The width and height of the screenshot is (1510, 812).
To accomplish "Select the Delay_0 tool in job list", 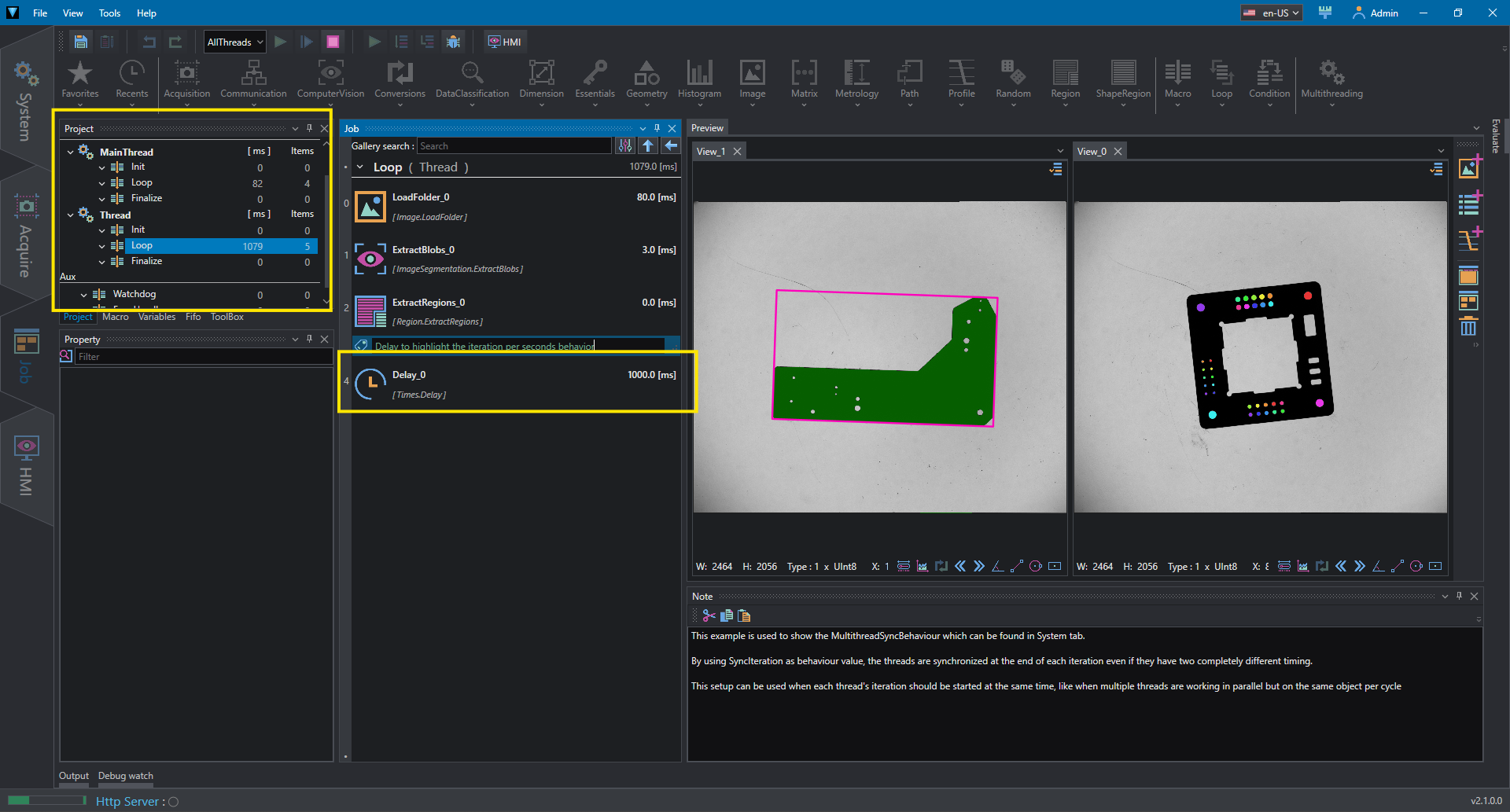I will [514, 384].
